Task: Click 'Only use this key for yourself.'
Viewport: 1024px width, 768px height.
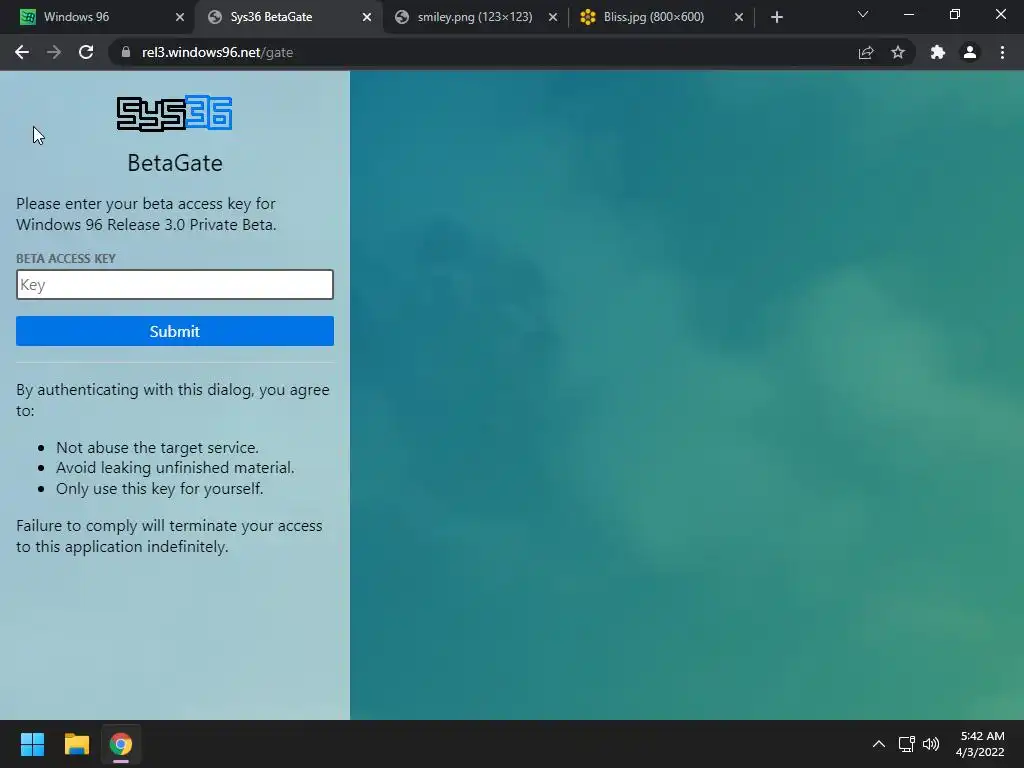Action: click(159, 488)
